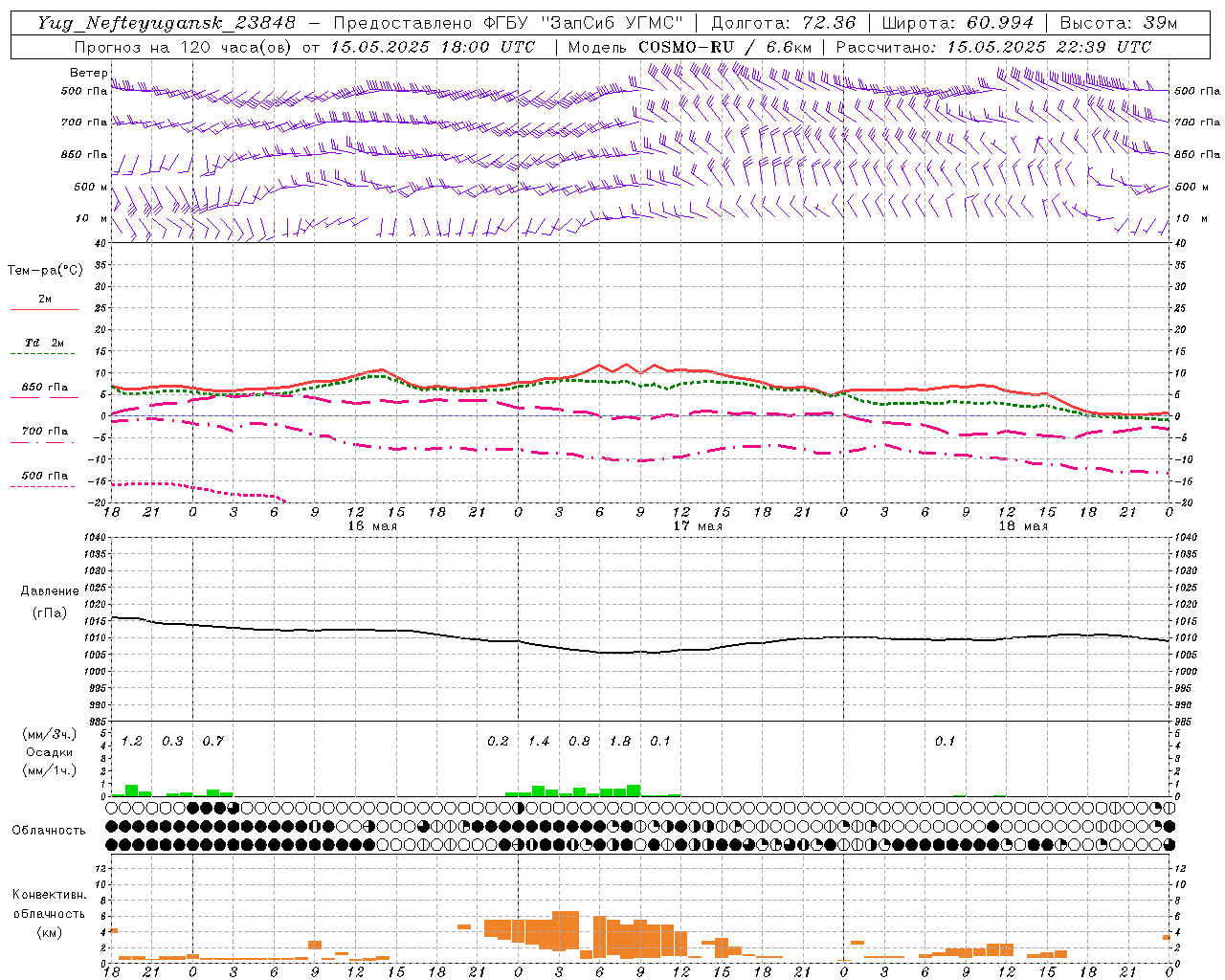The width and height of the screenshot is (1225, 980).
Task: Select the 700 гПа temperature legend entry
Action: pos(45,435)
